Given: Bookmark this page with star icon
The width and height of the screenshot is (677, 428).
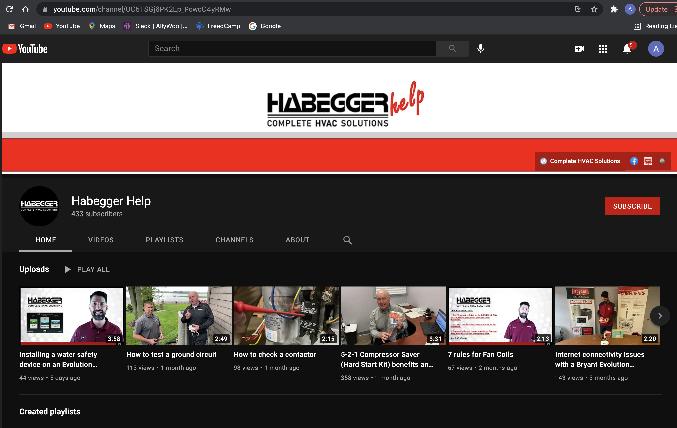Looking at the screenshot, I should [594, 9].
